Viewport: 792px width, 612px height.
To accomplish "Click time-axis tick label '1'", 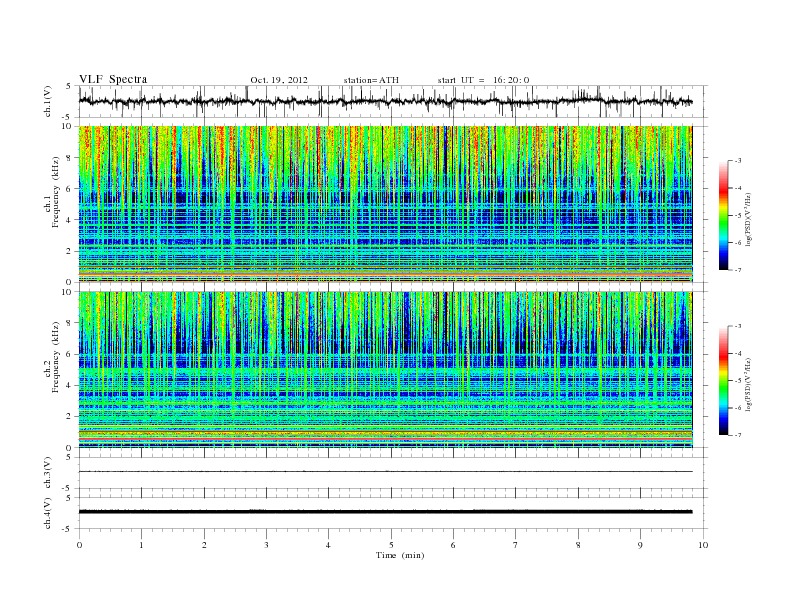I will [141, 545].
